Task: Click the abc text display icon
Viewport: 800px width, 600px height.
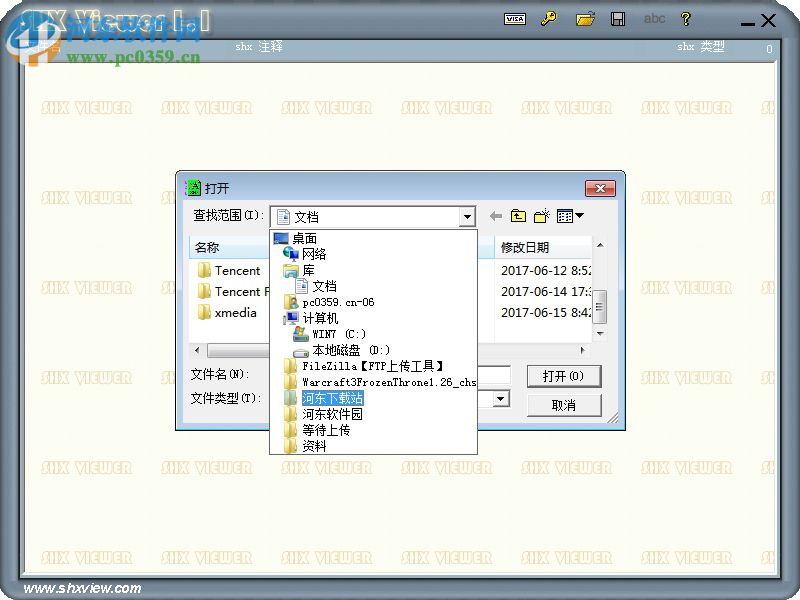Action: coord(655,19)
